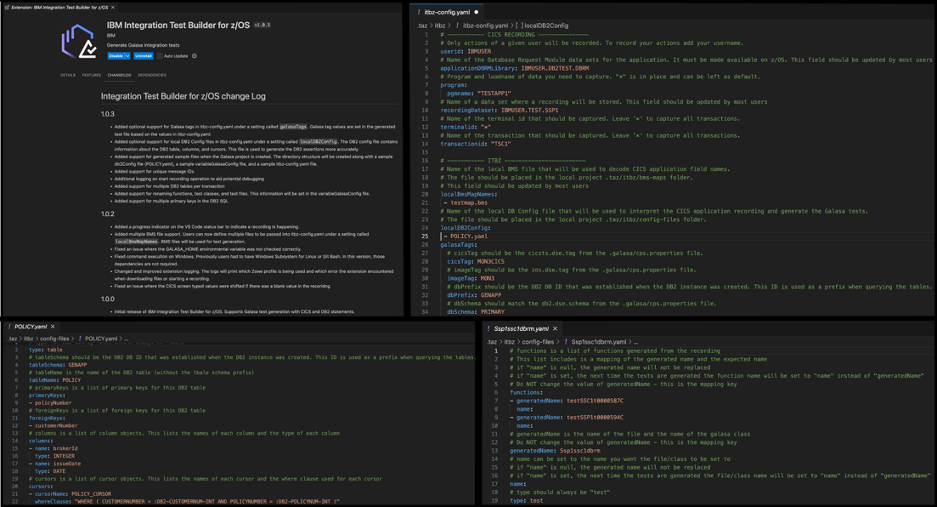
Task: Click POLICY.yaml in the bottom-left breadcrumb
Action: click(x=100, y=339)
